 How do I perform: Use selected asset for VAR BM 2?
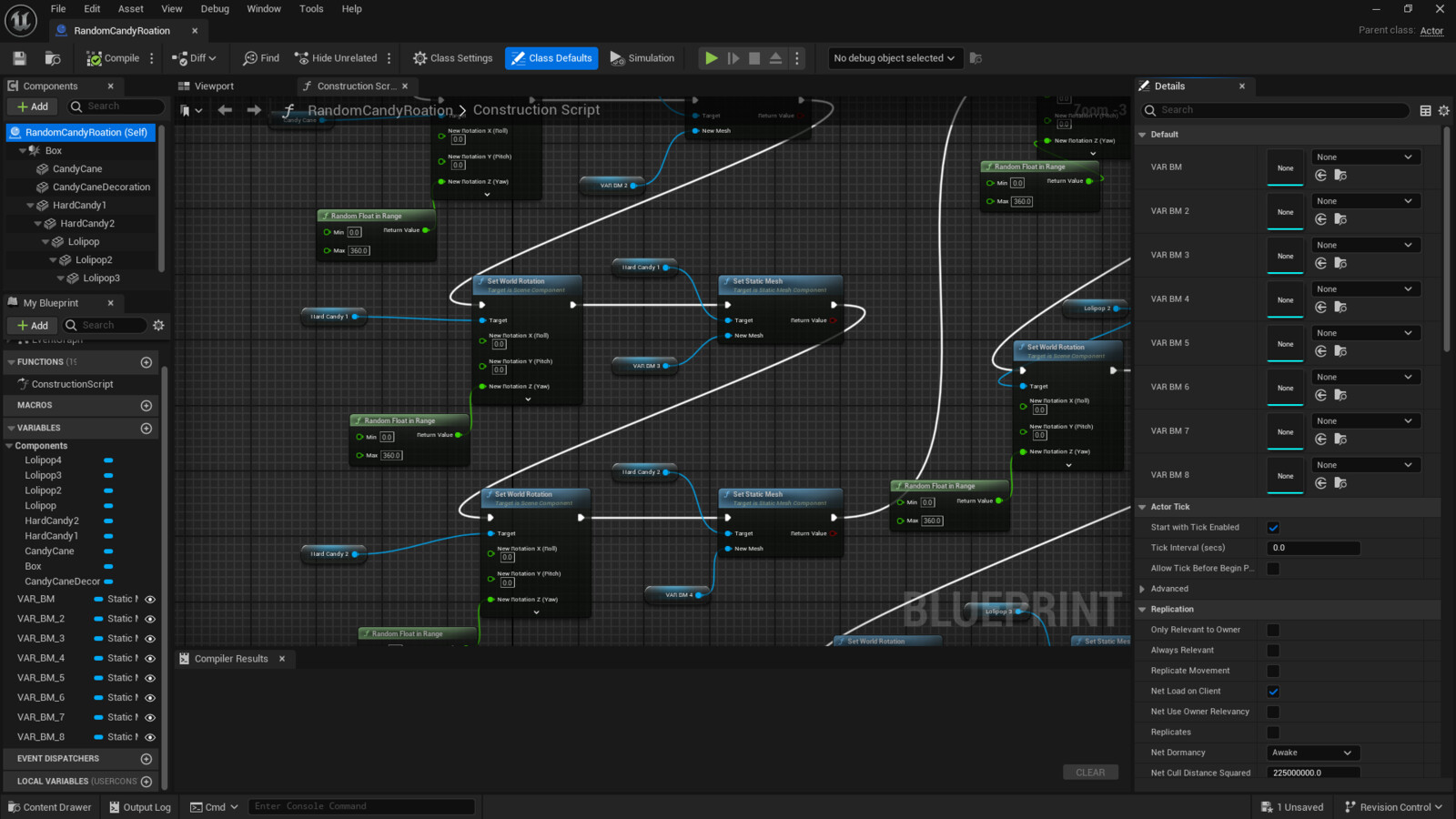click(1321, 219)
